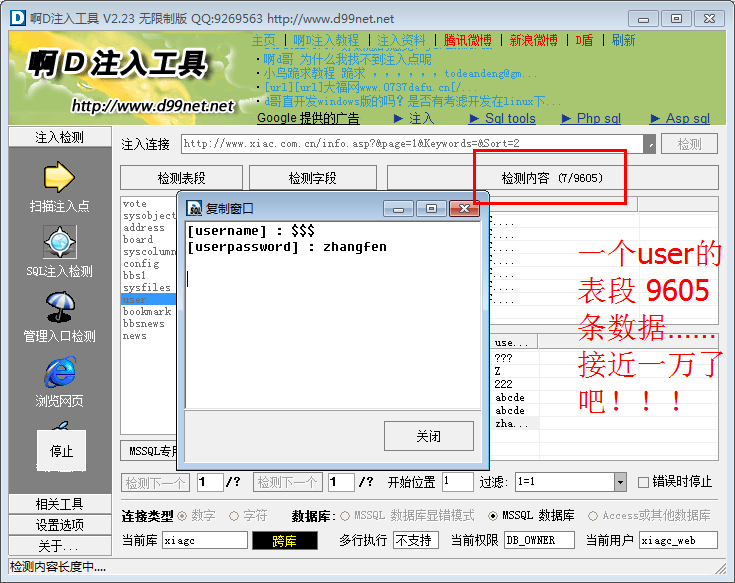Click the 检测表段 button

181,178
